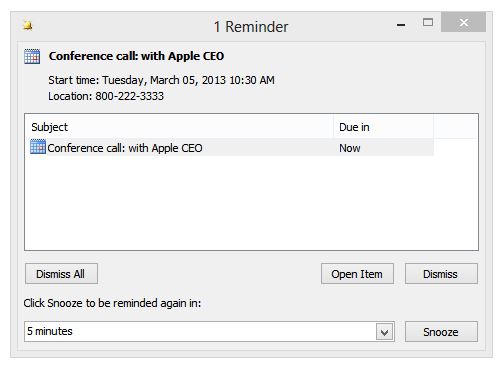Dismiss the selected reminder

coord(441,274)
